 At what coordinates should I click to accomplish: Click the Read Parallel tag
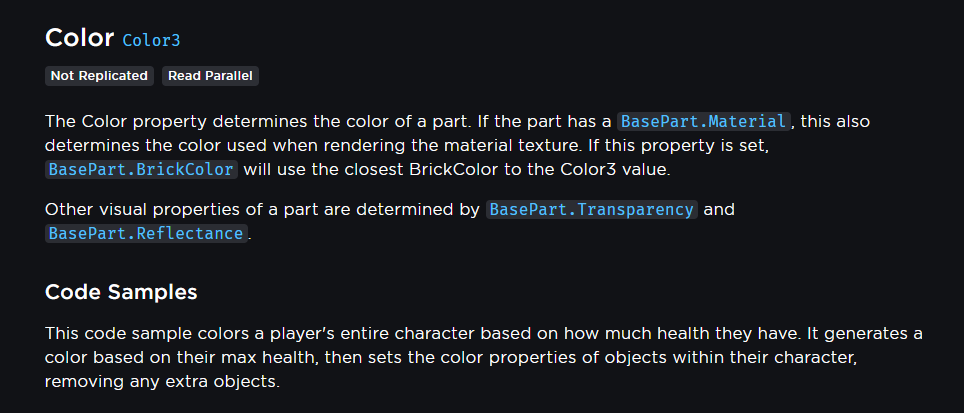click(210, 76)
